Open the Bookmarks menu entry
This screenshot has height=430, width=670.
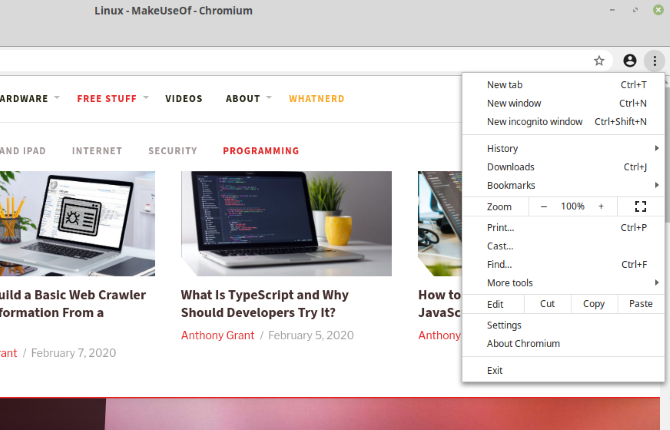(563, 185)
